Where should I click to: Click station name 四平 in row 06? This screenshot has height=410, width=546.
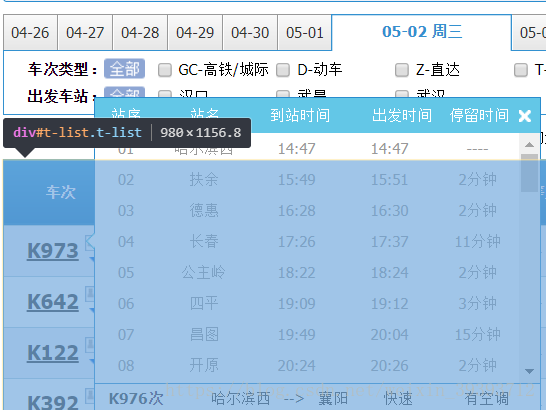point(204,304)
